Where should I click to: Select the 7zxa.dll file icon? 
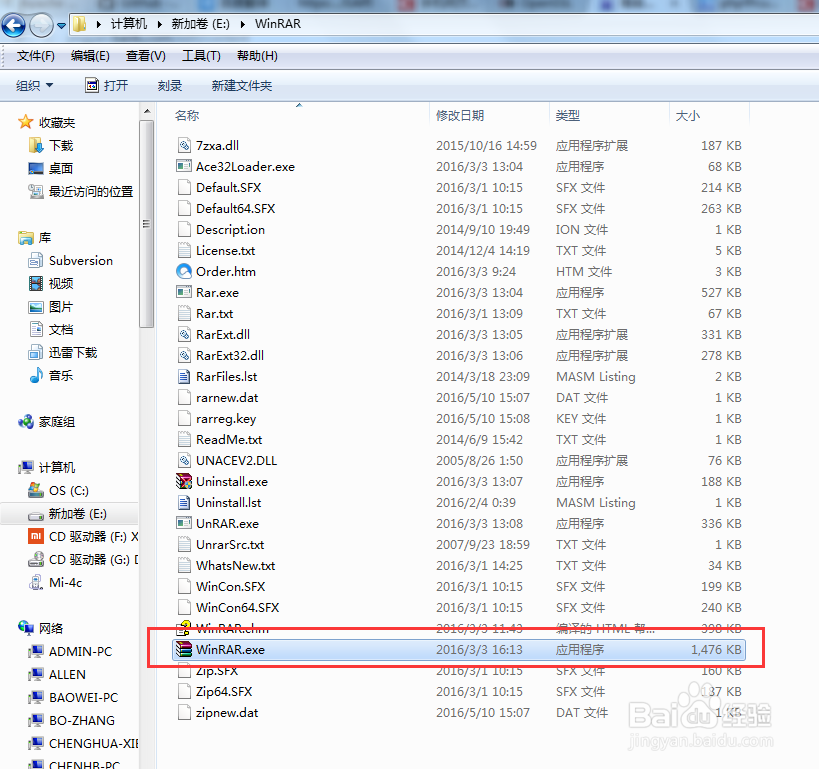(184, 145)
